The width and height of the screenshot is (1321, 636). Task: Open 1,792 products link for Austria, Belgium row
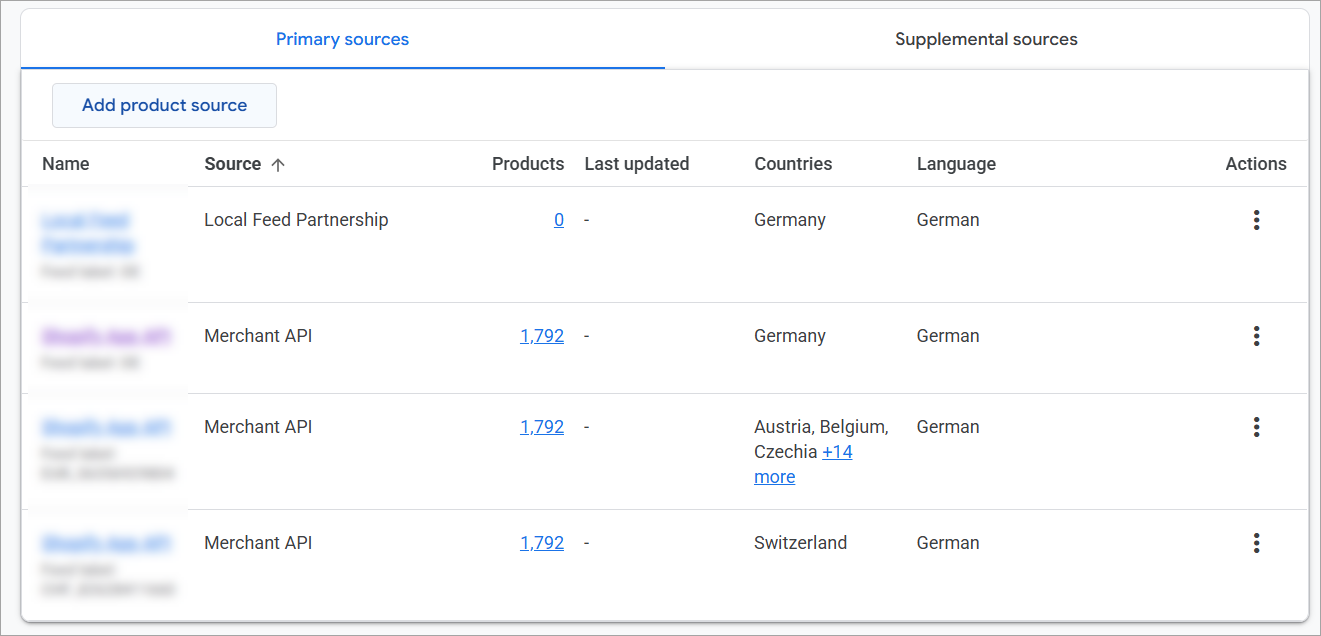tap(542, 427)
